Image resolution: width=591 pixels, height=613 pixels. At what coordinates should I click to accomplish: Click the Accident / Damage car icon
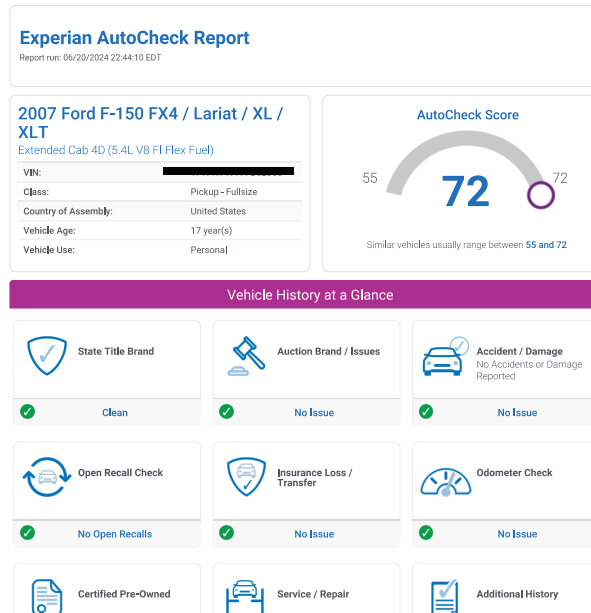tap(446, 356)
